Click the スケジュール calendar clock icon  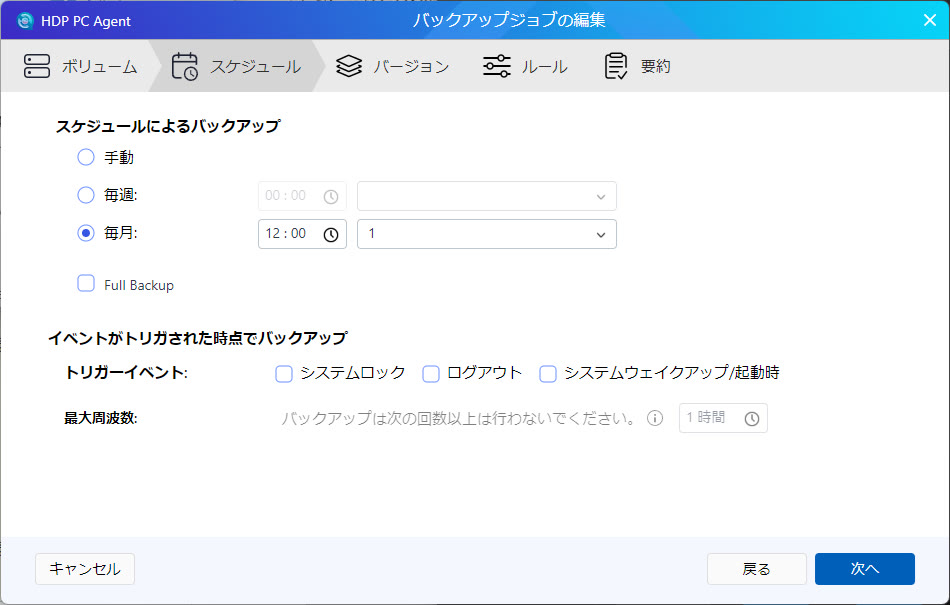point(185,67)
